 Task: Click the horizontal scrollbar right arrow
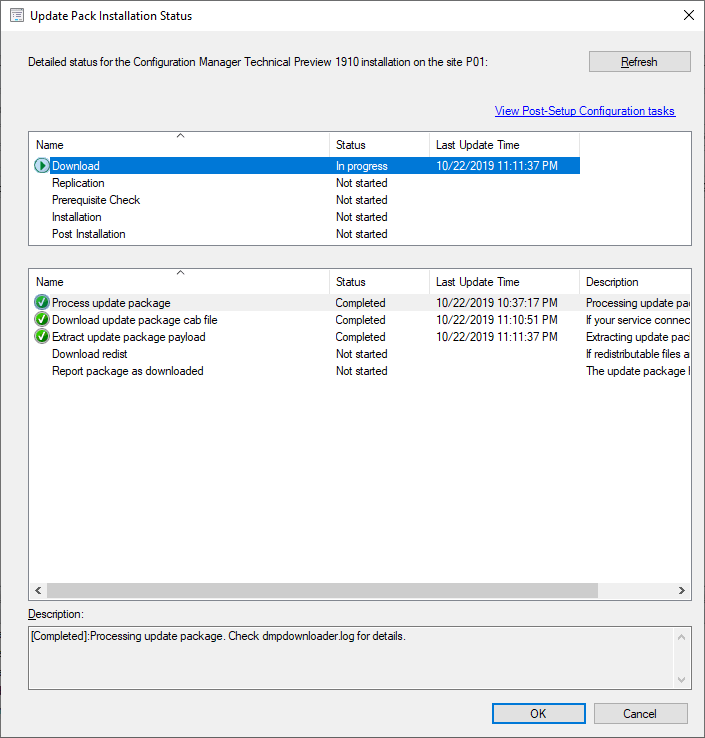[x=681, y=591]
